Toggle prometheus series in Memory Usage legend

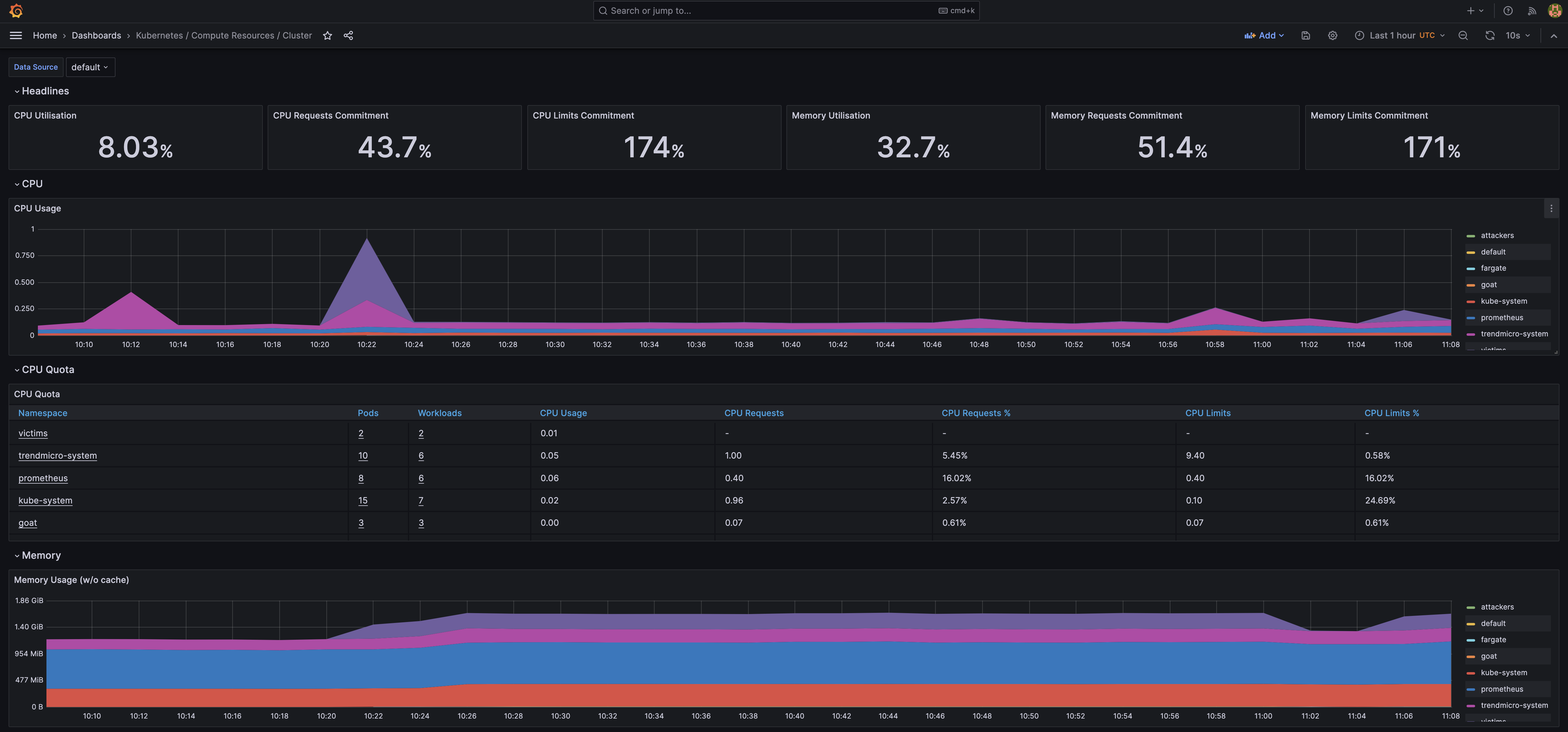point(1502,689)
